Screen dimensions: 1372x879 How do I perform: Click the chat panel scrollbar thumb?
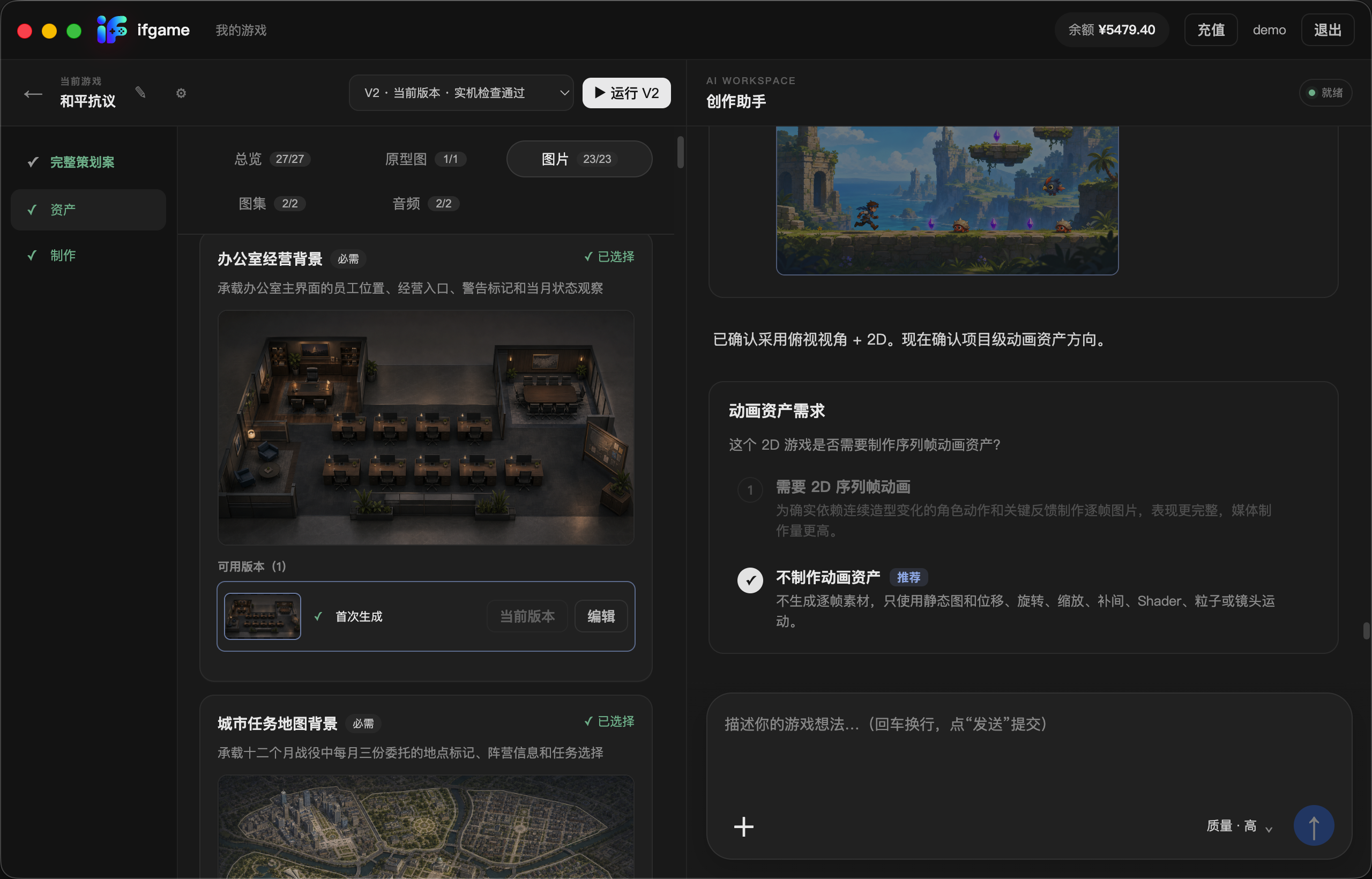1366,631
